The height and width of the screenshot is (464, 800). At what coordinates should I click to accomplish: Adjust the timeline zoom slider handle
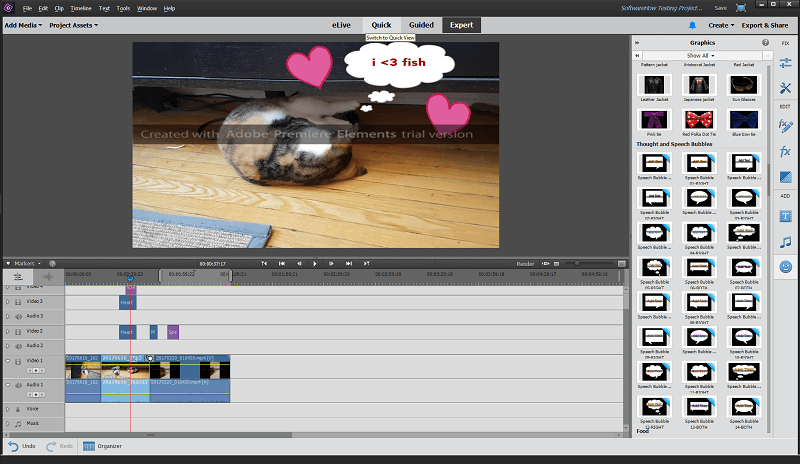coord(577,264)
